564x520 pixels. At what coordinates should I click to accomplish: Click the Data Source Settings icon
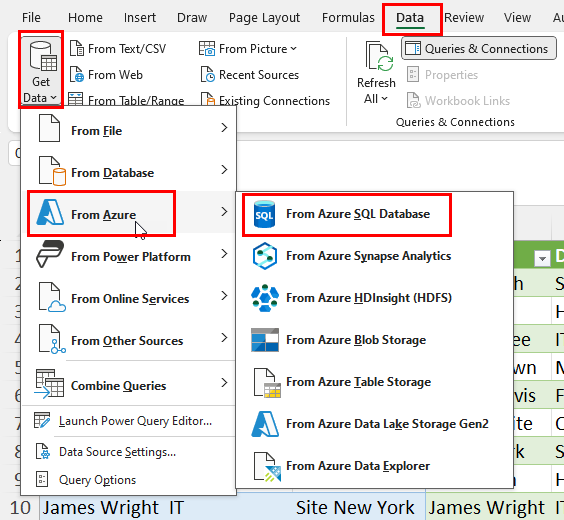[42, 451]
